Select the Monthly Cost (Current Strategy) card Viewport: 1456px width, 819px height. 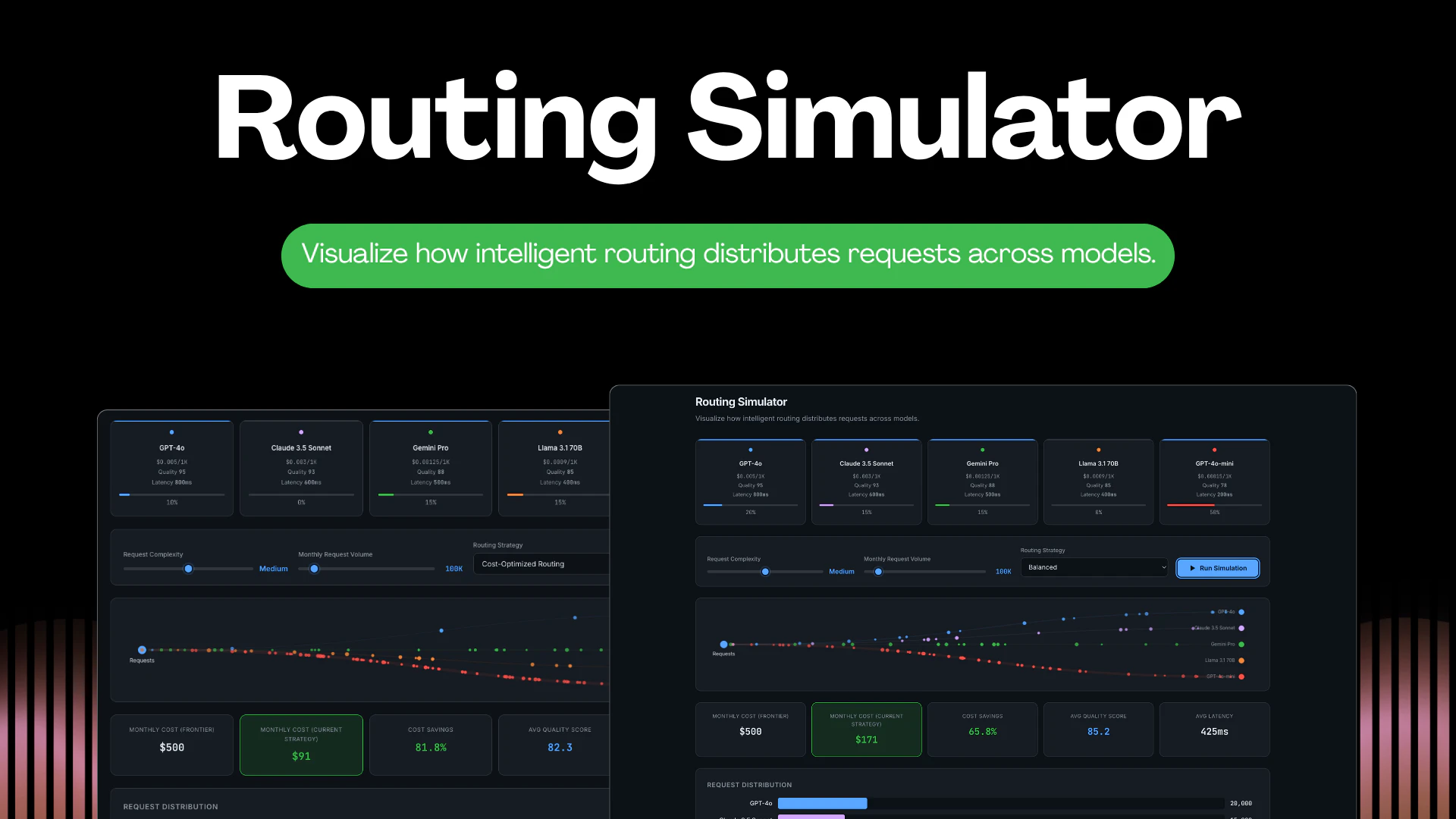point(866,730)
